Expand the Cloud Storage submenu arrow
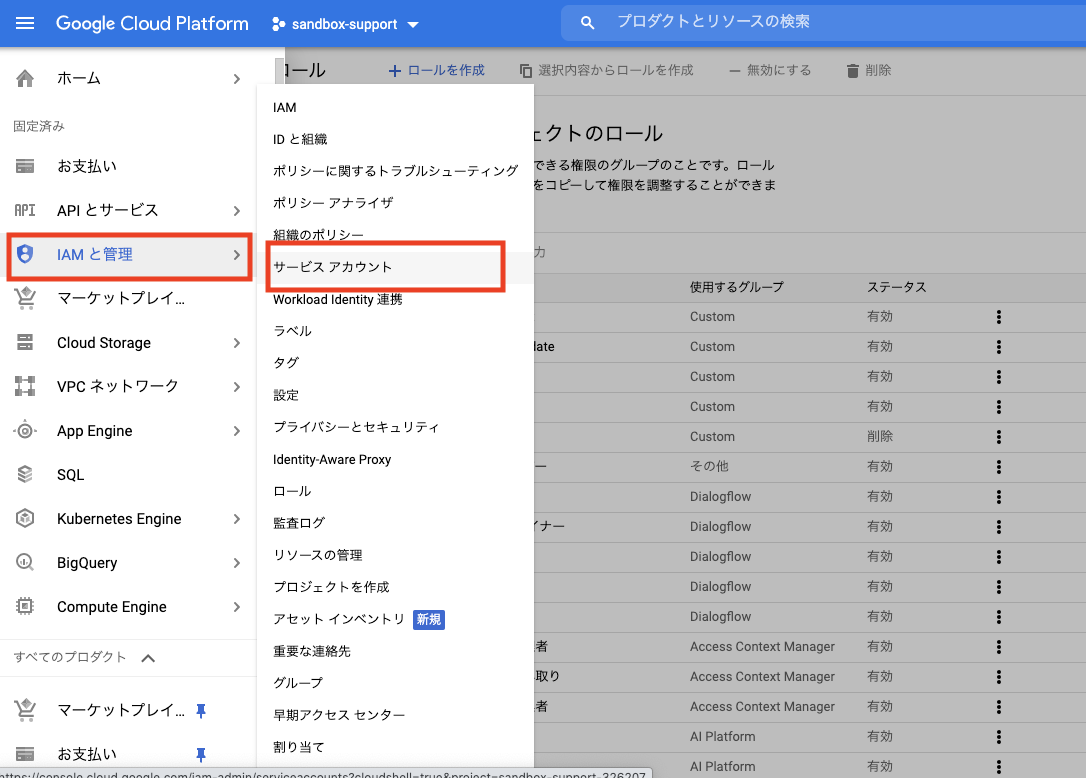This screenshot has height=778, width=1086. pos(237,343)
